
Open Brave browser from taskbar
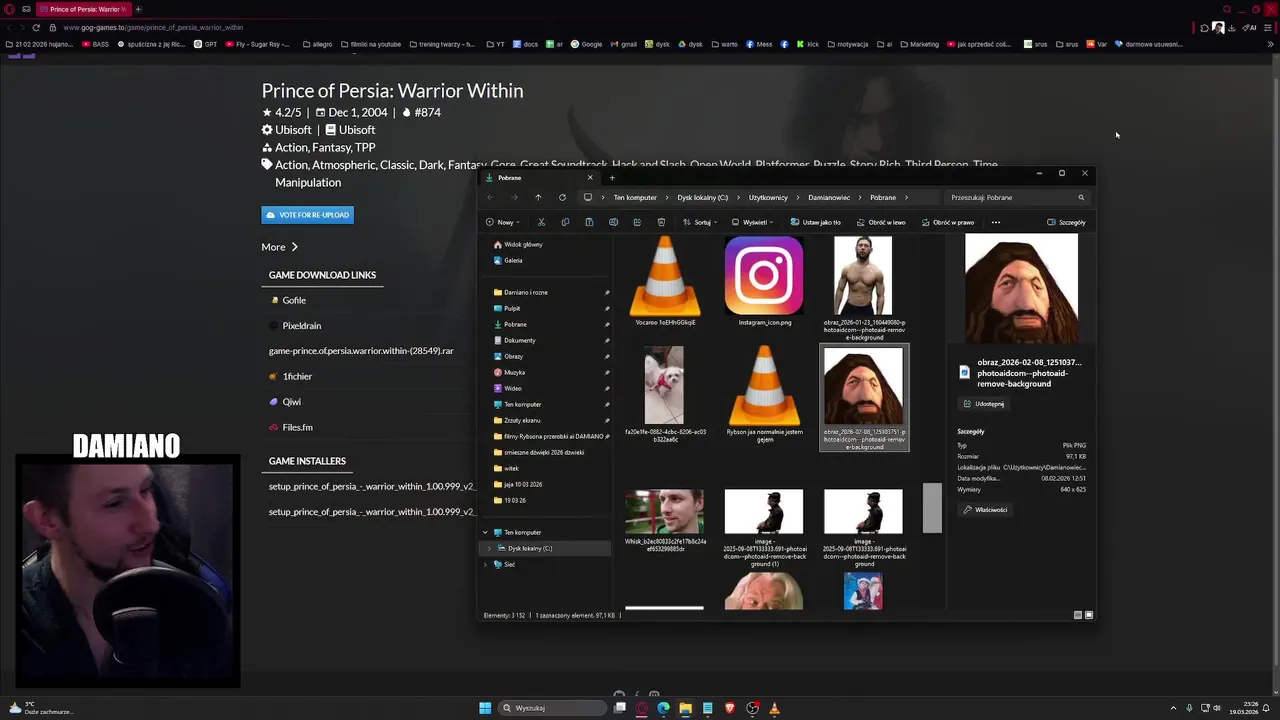(729, 708)
